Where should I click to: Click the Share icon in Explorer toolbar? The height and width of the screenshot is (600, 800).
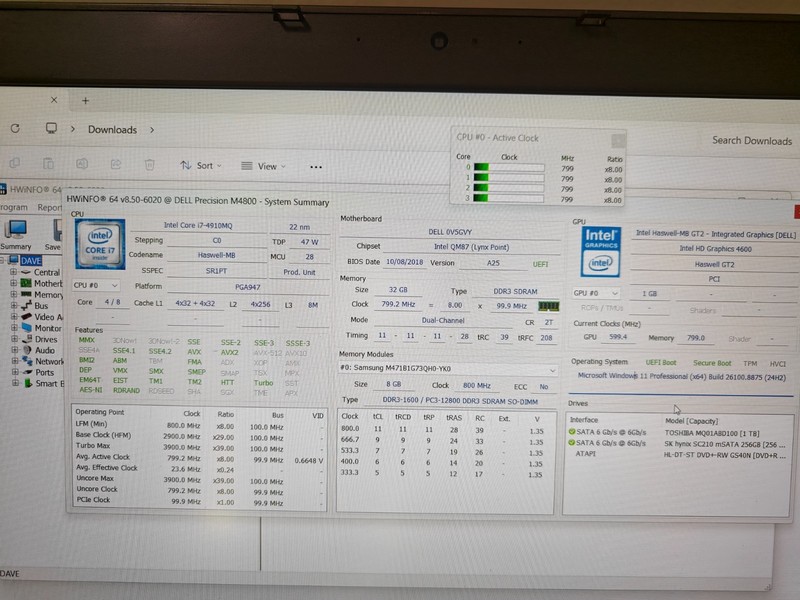[x=116, y=164]
